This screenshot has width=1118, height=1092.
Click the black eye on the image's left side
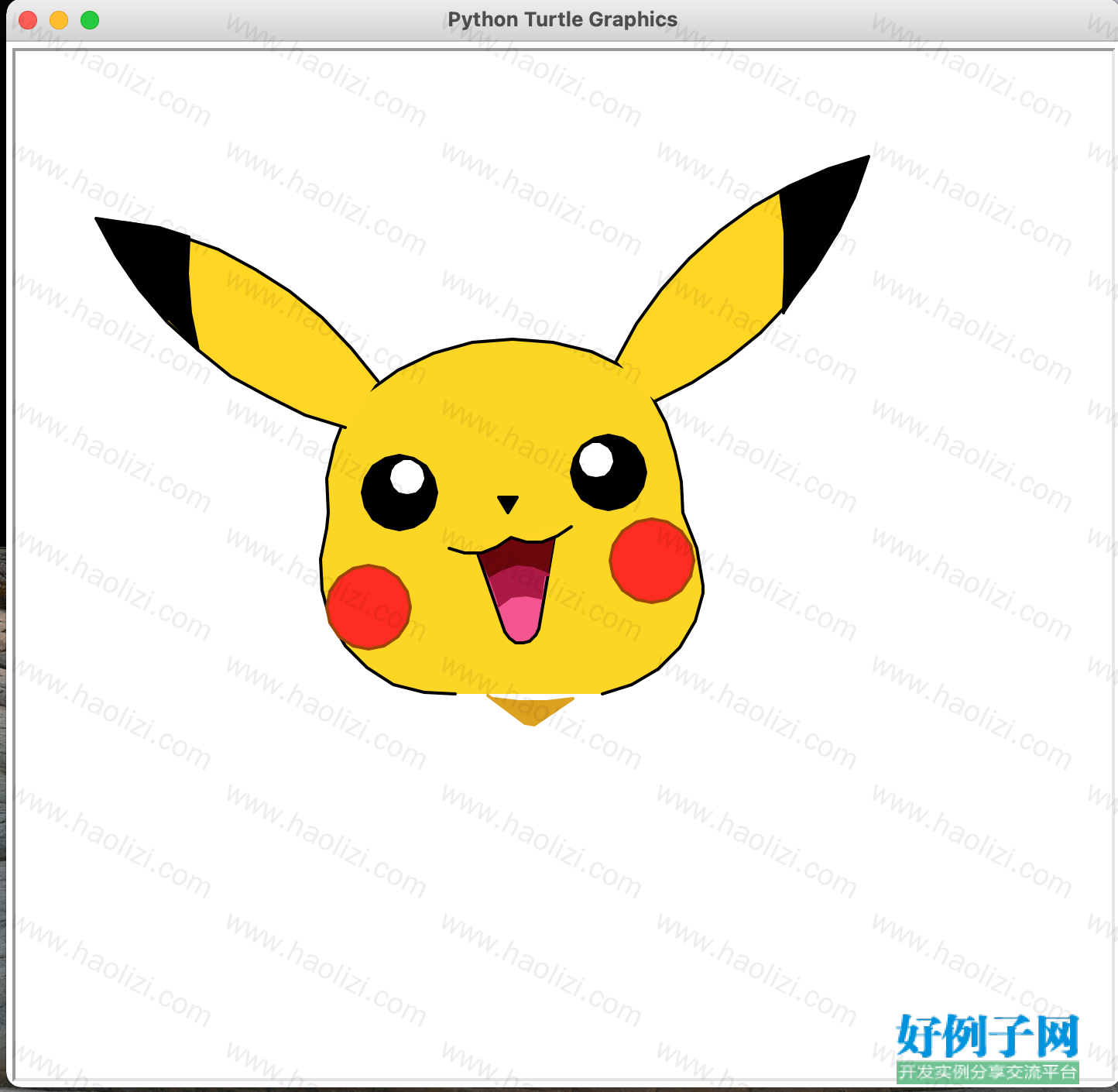point(400,493)
